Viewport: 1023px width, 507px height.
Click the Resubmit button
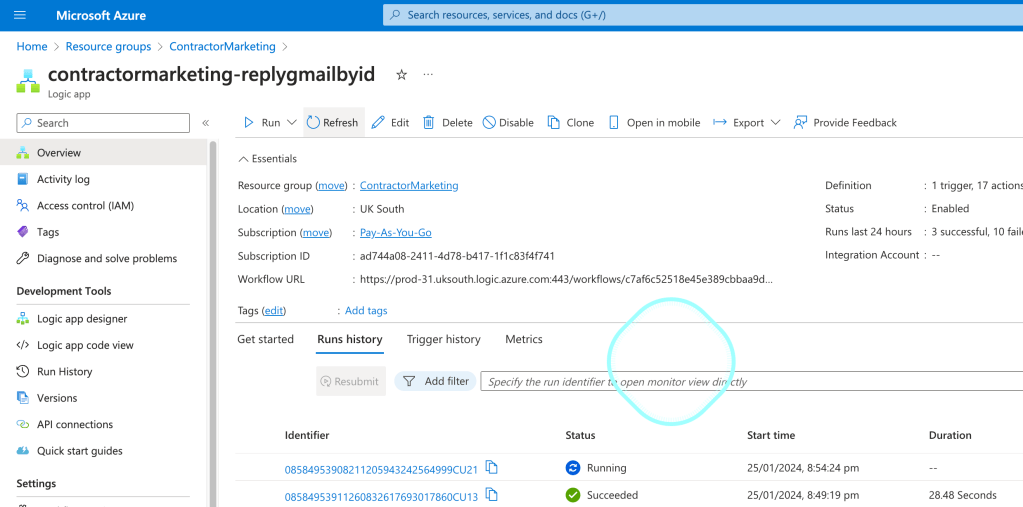coord(351,381)
